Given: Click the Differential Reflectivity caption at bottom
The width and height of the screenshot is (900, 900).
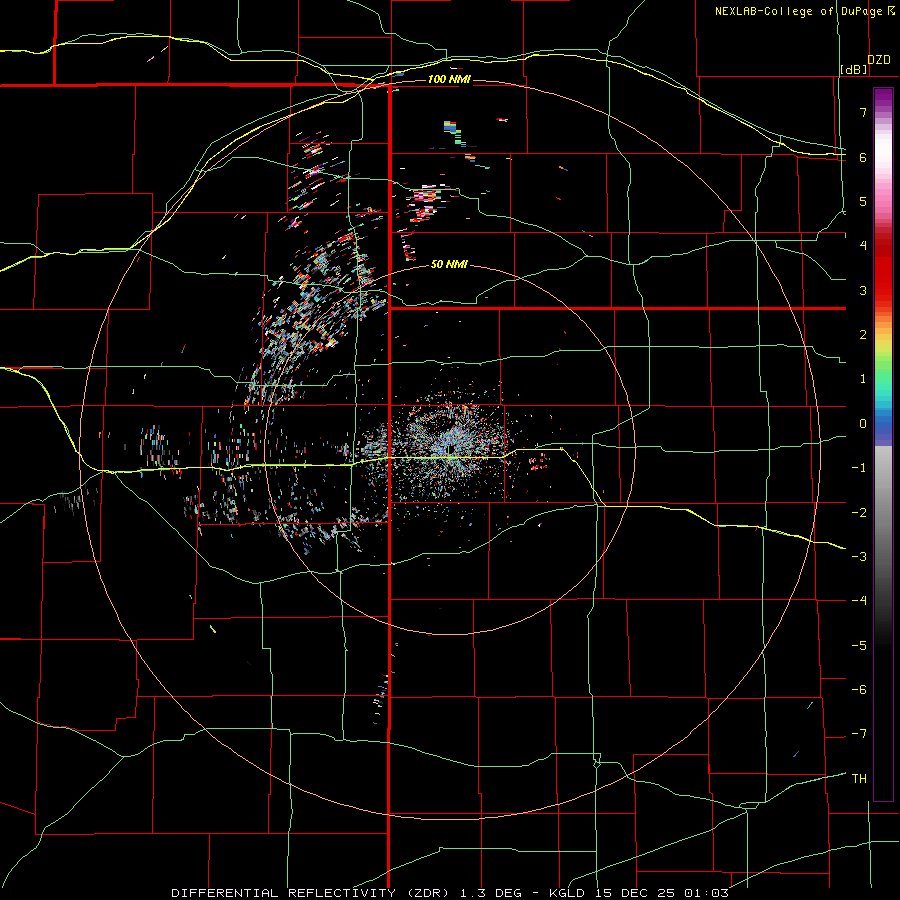Looking at the screenshot, I should coord(450,893).
